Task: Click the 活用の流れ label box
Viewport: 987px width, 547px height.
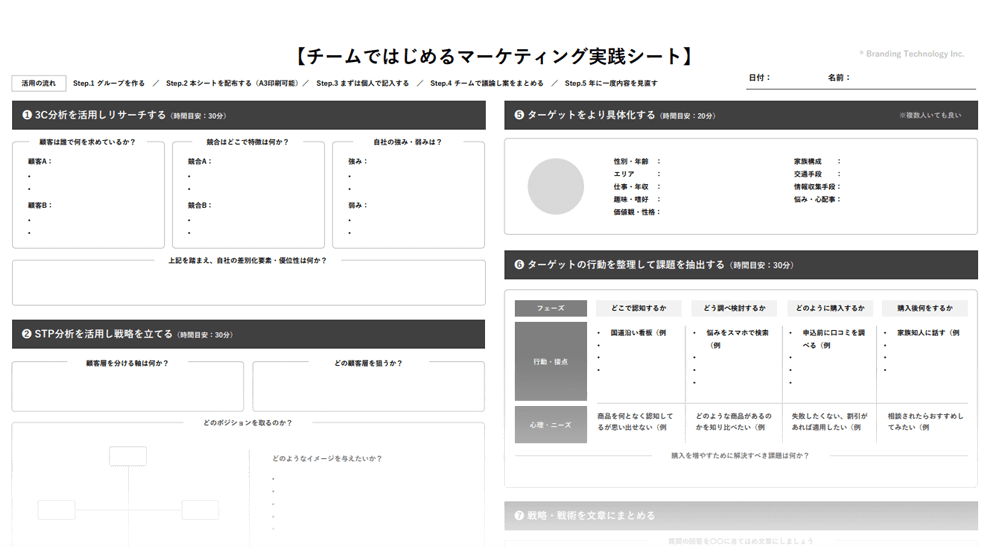Action: coord(40,83)
